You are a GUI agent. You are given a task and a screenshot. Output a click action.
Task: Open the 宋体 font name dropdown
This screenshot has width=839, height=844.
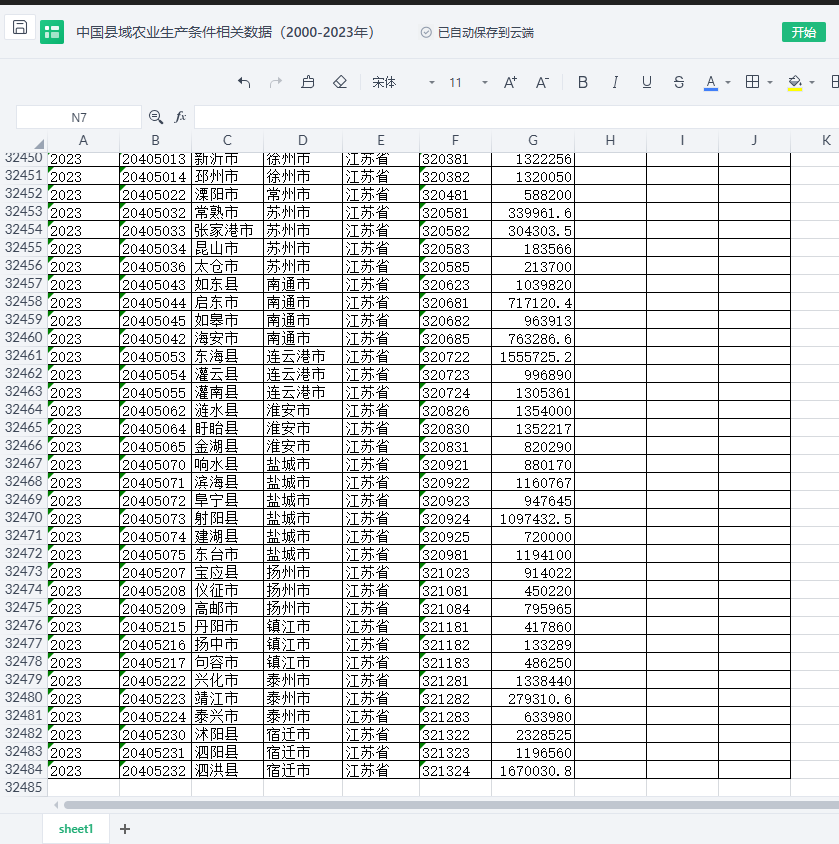pyautogui.click(x=403, y=82)
